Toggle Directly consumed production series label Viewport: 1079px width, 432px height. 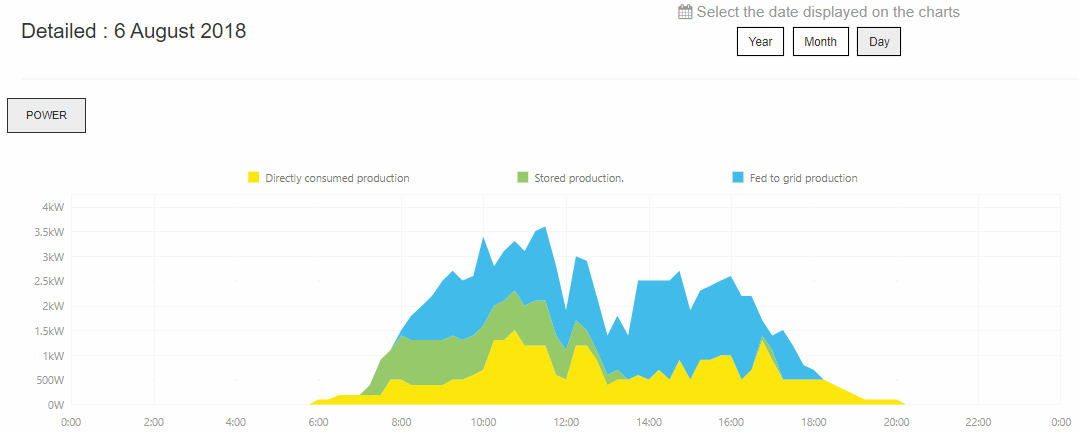(337, 178)
